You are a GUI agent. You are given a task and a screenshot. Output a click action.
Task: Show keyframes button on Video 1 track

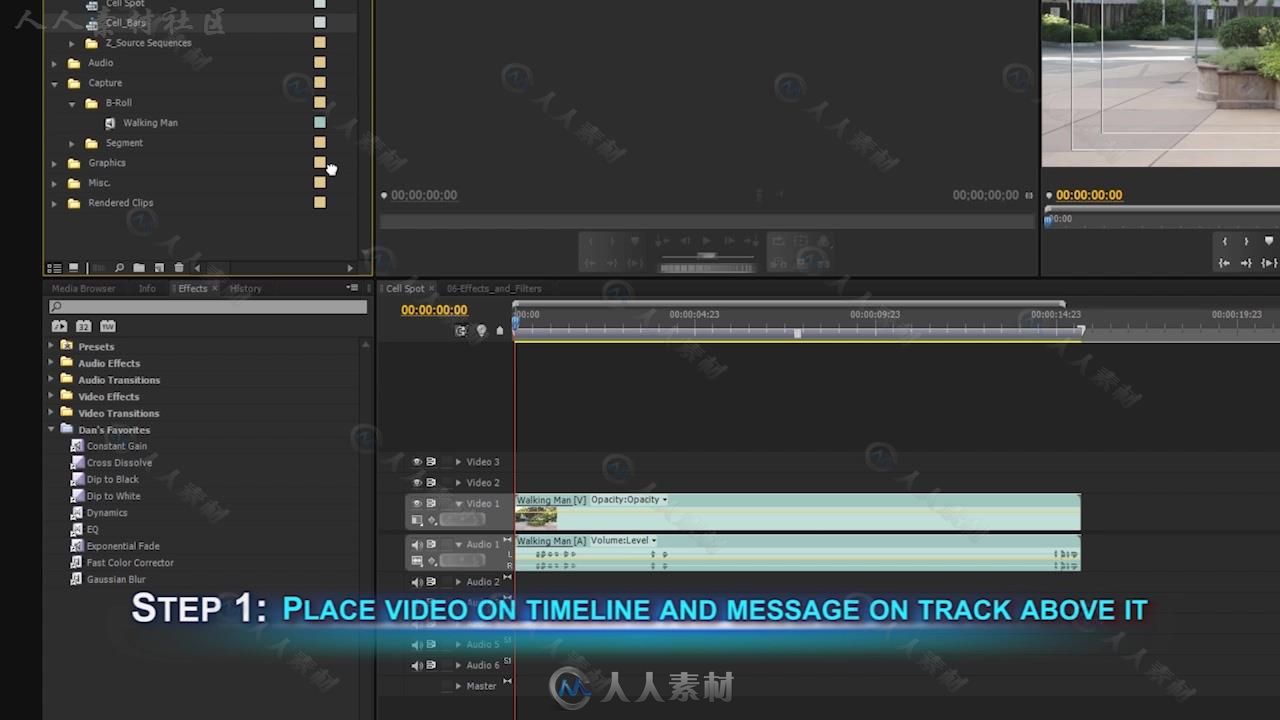pos(432,520)
